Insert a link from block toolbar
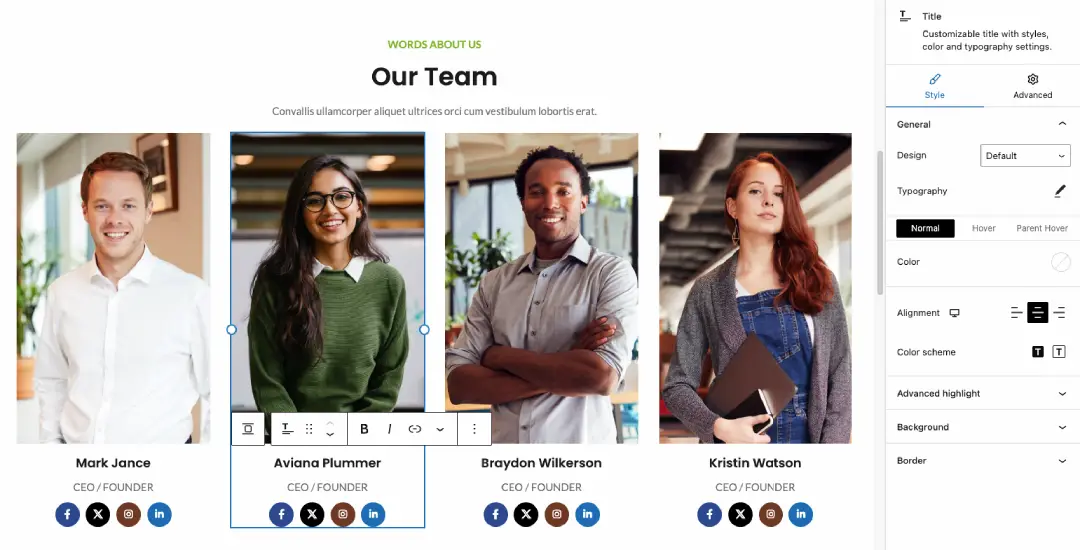Viewport: 1080px width, 550px height. [415, 429]
